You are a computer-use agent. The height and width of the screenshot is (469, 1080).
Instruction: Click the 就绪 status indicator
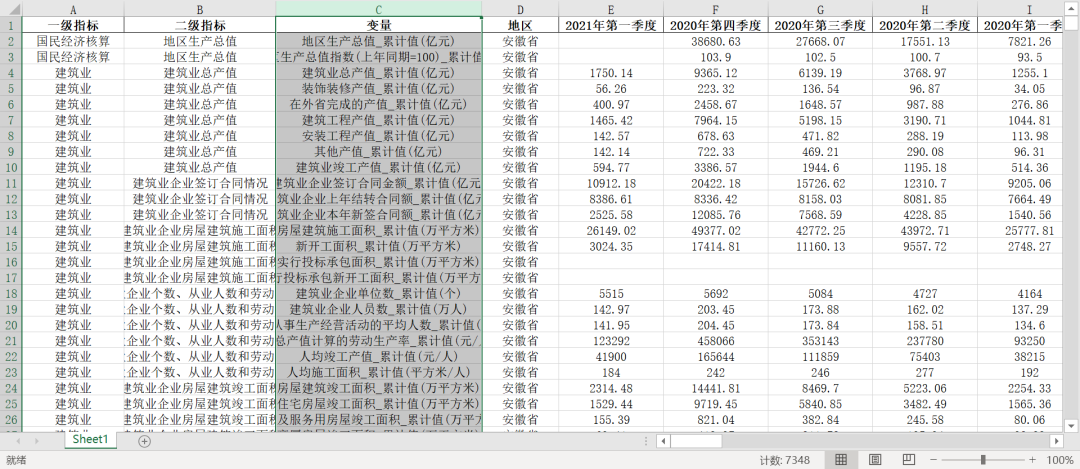[17, 459]
